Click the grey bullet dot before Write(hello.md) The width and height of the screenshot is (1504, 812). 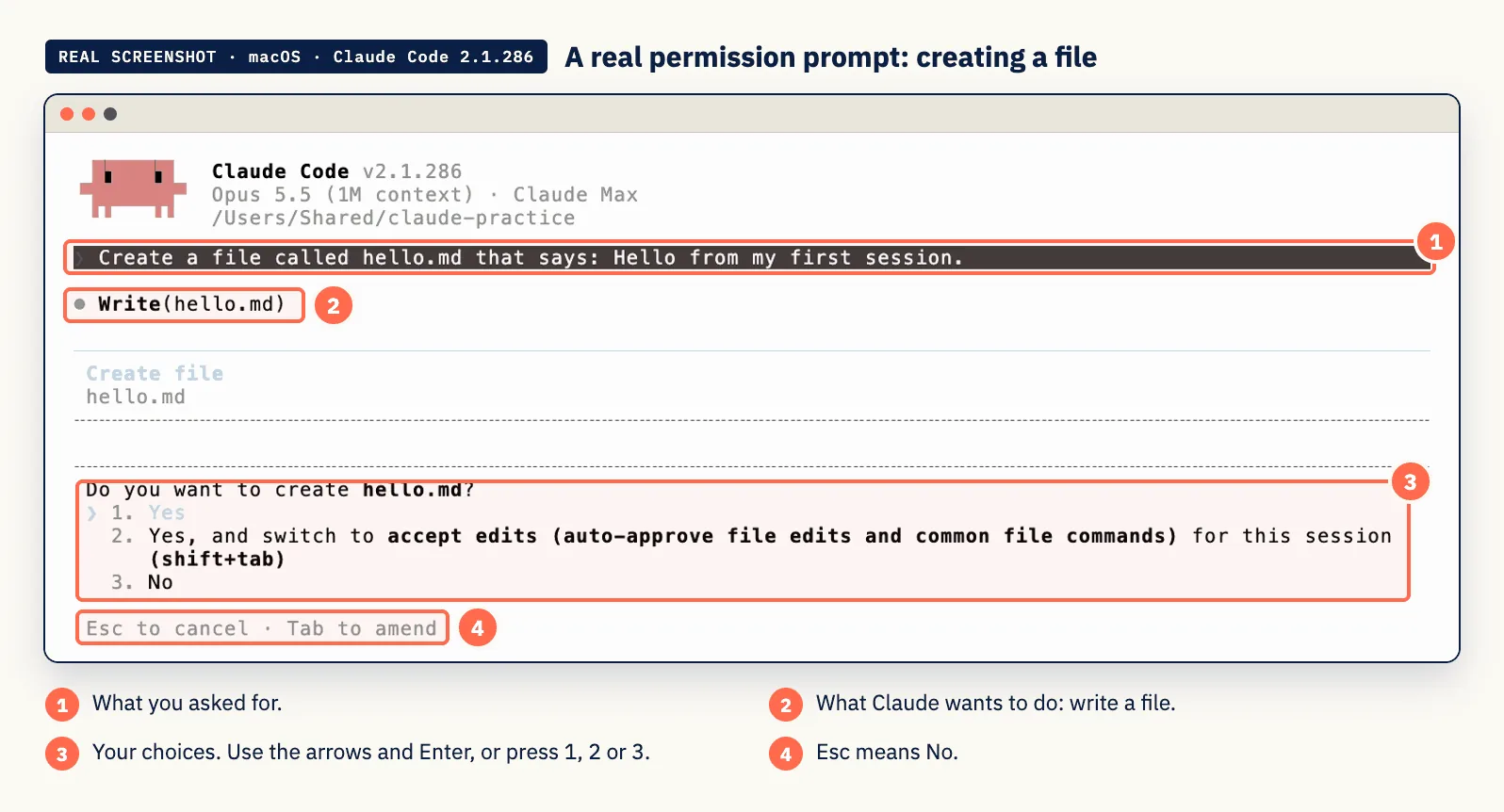80,304
